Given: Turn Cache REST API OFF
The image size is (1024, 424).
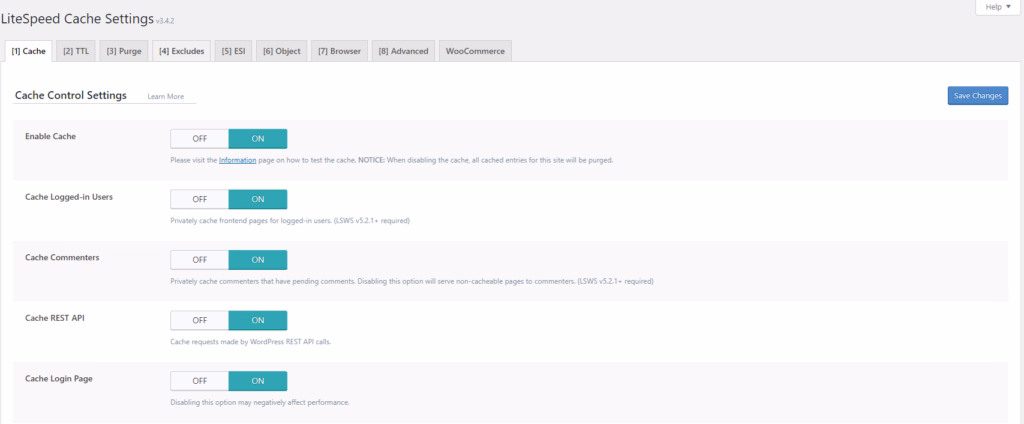Looking at the screenshot, I should coord(199,320).
